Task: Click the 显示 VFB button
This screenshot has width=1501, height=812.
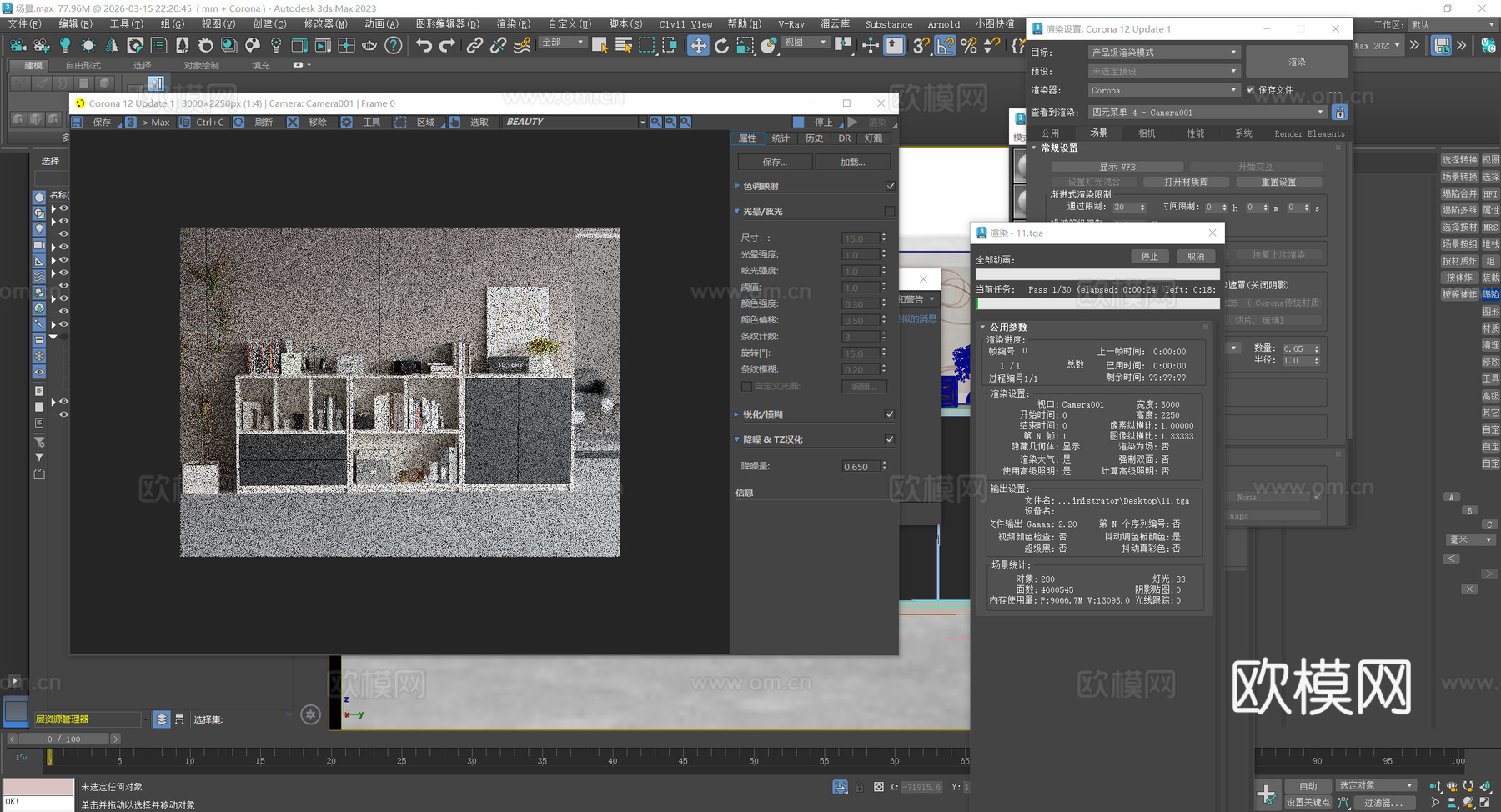Action: [x=1117, y=167]
